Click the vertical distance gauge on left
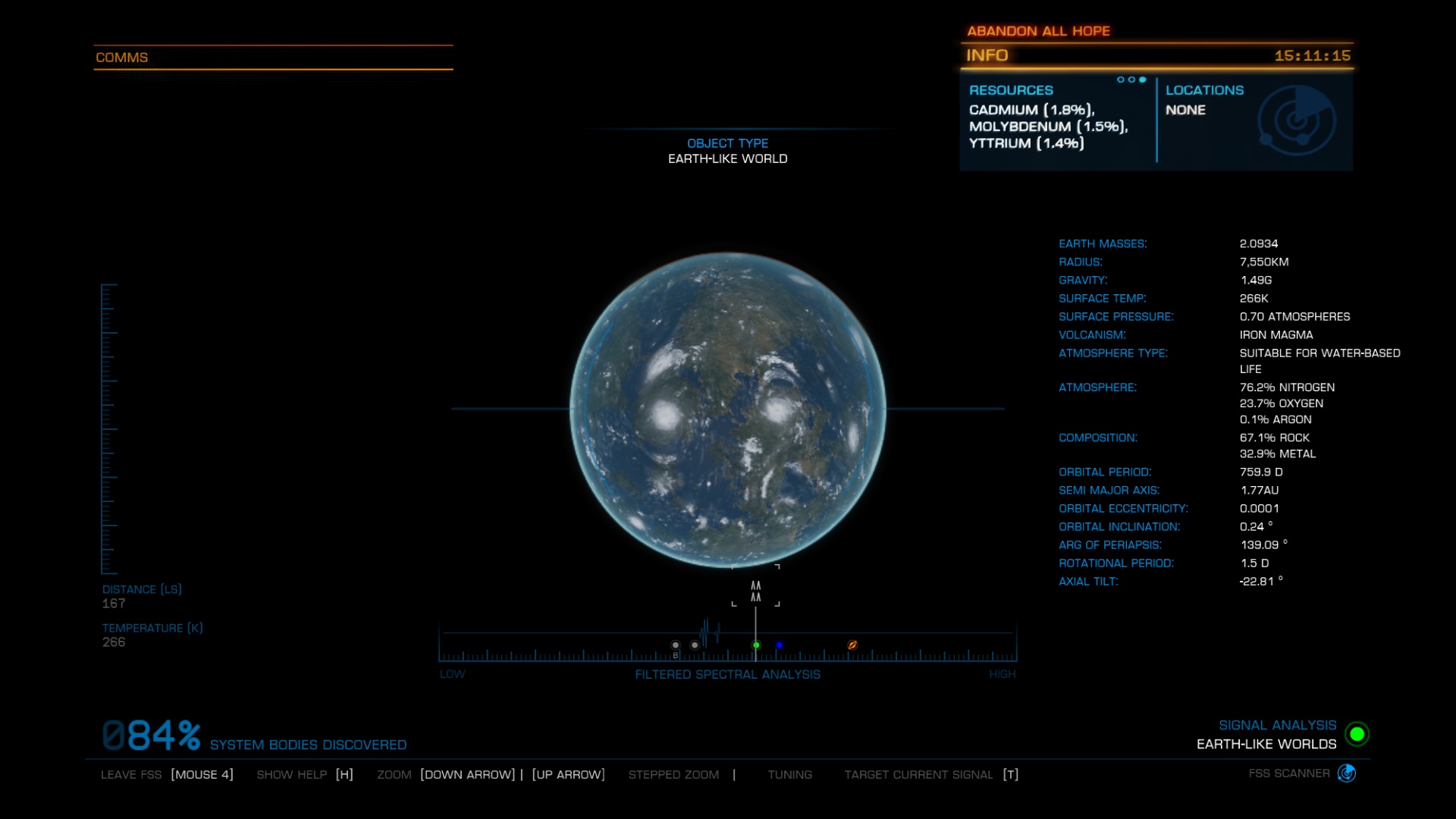Image resolution: width=1456 pixels, height=819 pixels. tap(109, 429)
